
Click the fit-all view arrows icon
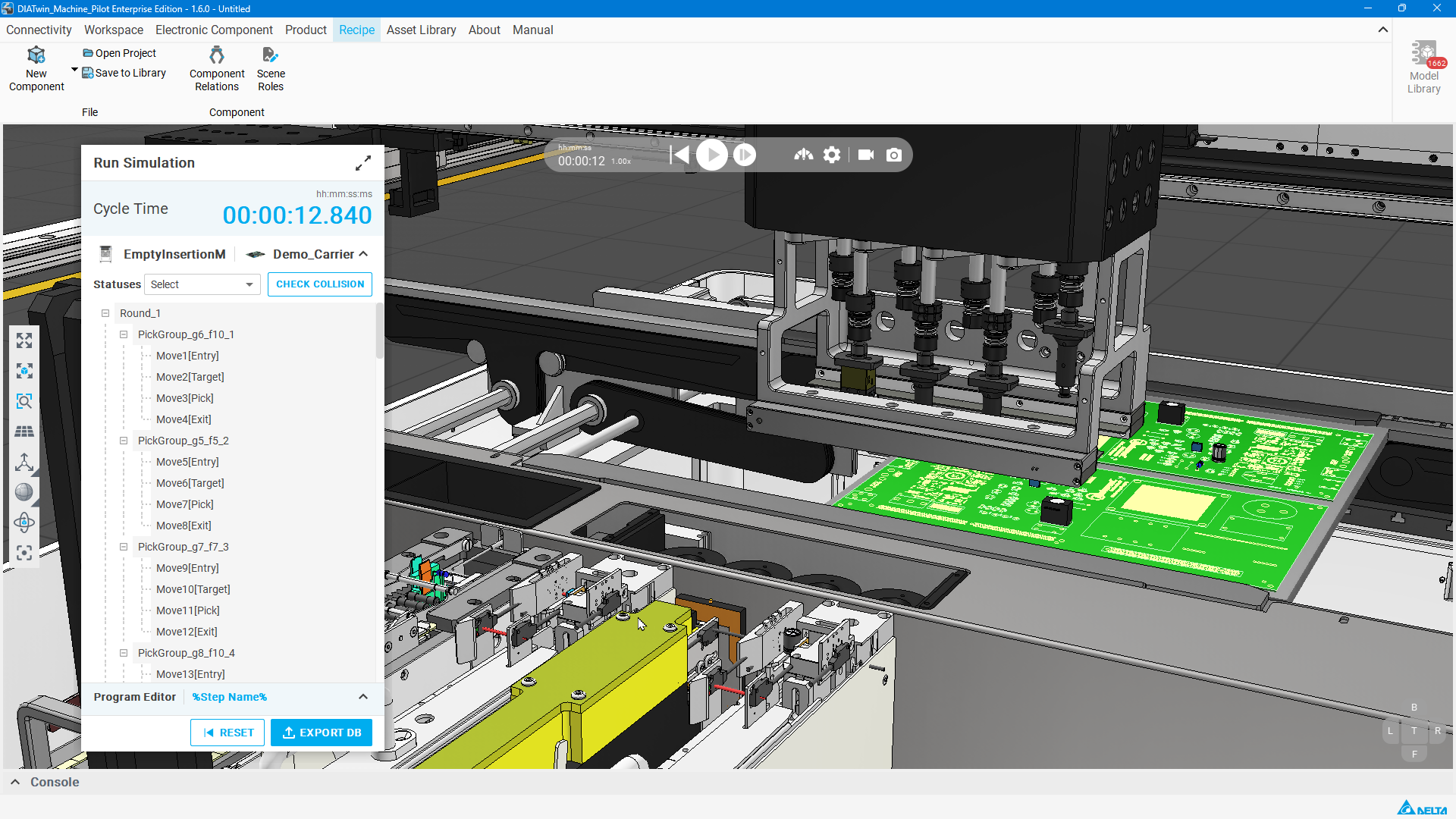pos(24,340)
